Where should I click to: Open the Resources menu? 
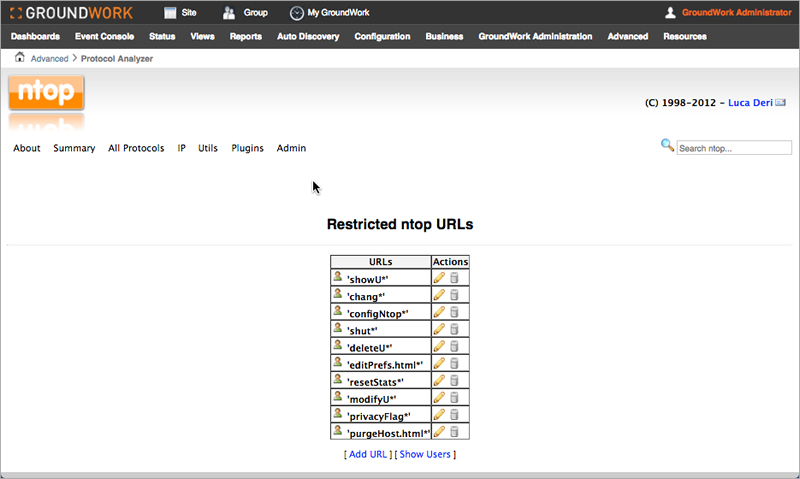tap(685, 36)
